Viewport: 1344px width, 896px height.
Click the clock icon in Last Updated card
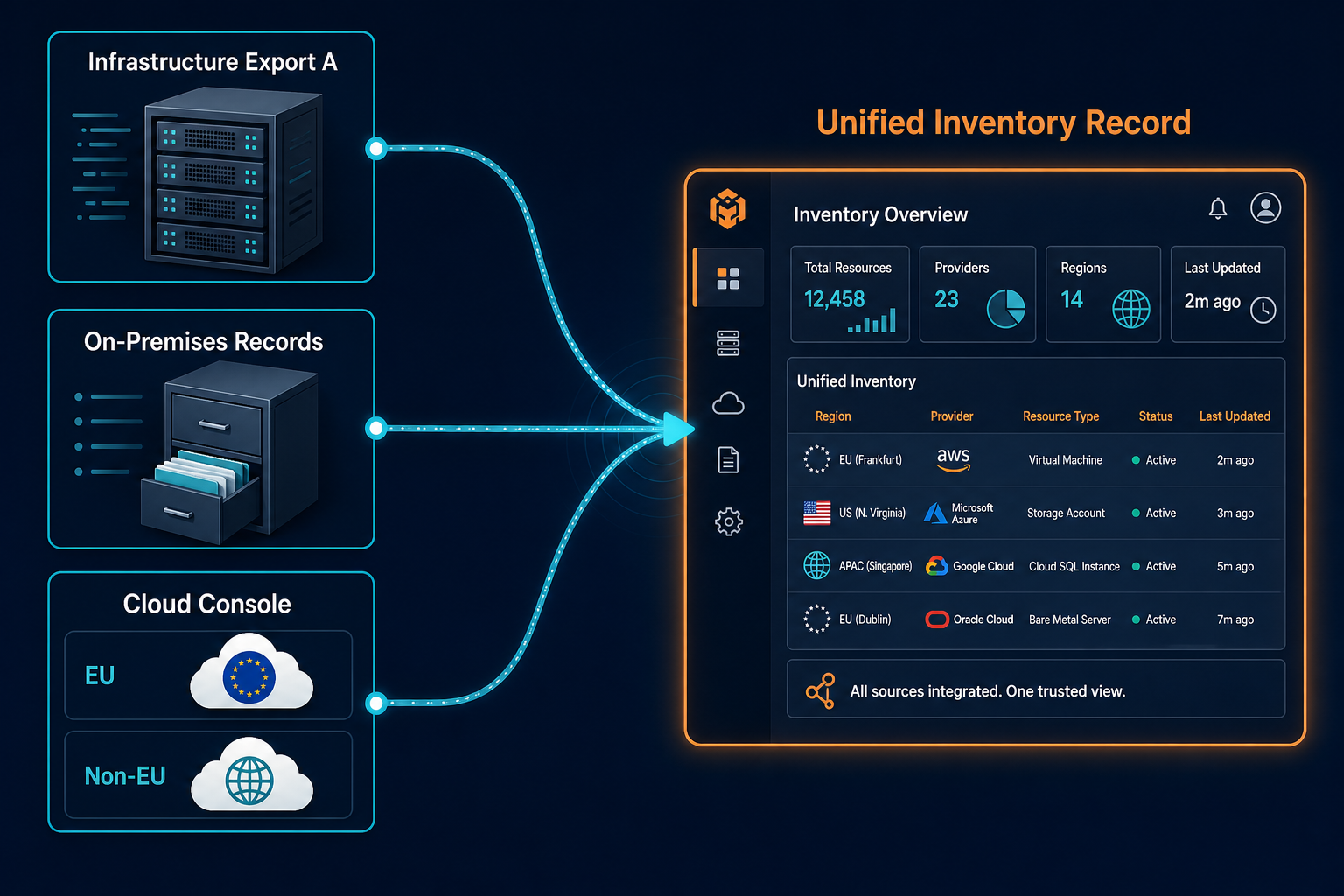click(x=1263, y=309)
